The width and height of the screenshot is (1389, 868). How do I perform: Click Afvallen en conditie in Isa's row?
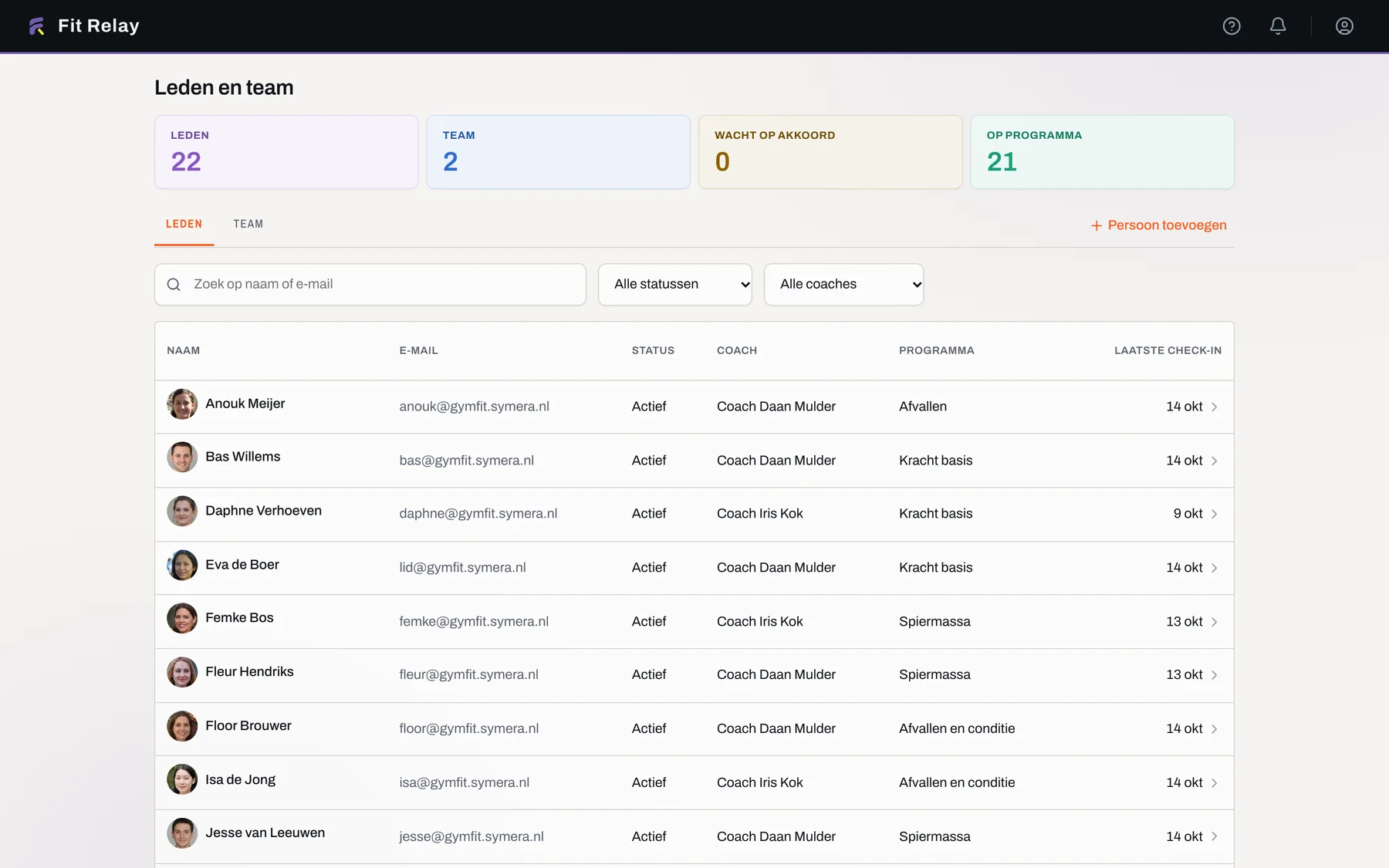point(957,783)
